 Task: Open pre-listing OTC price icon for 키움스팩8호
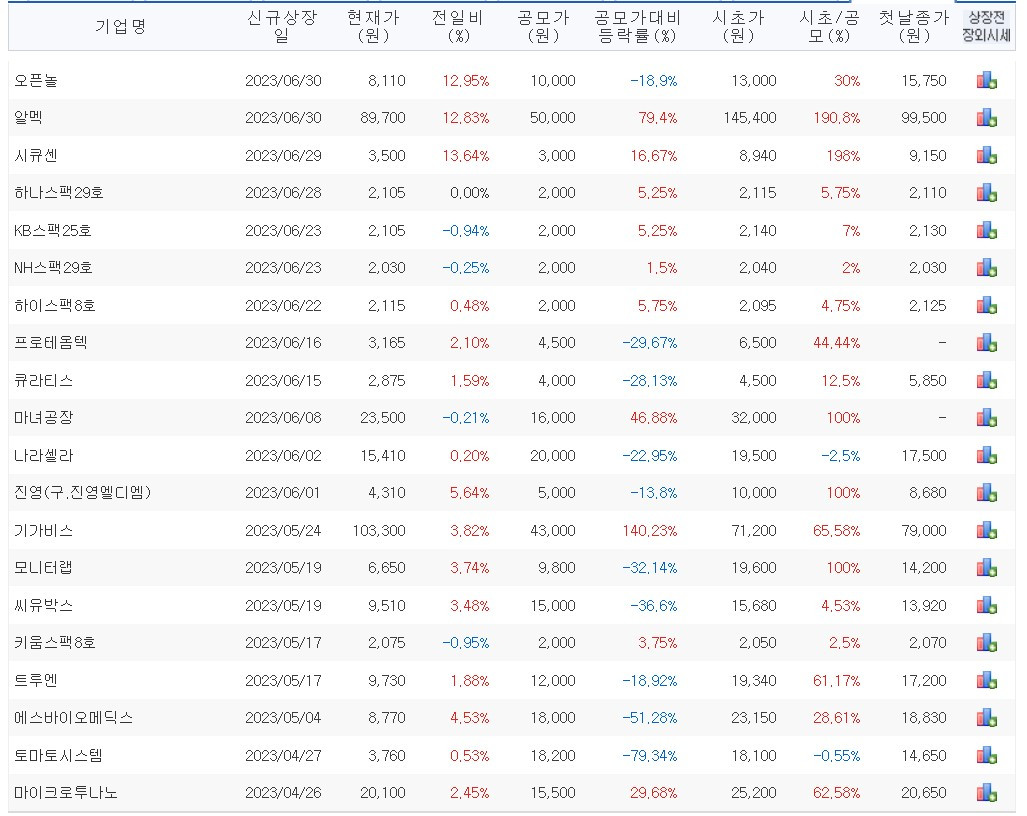(986, 642)
